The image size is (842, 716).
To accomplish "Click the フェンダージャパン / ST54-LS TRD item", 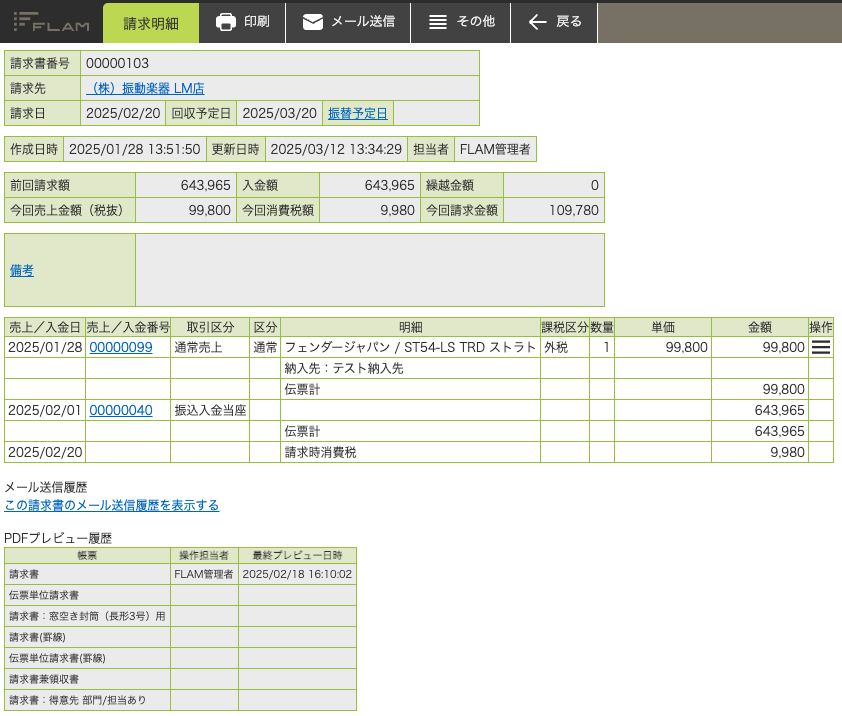I will click(410, 348).
